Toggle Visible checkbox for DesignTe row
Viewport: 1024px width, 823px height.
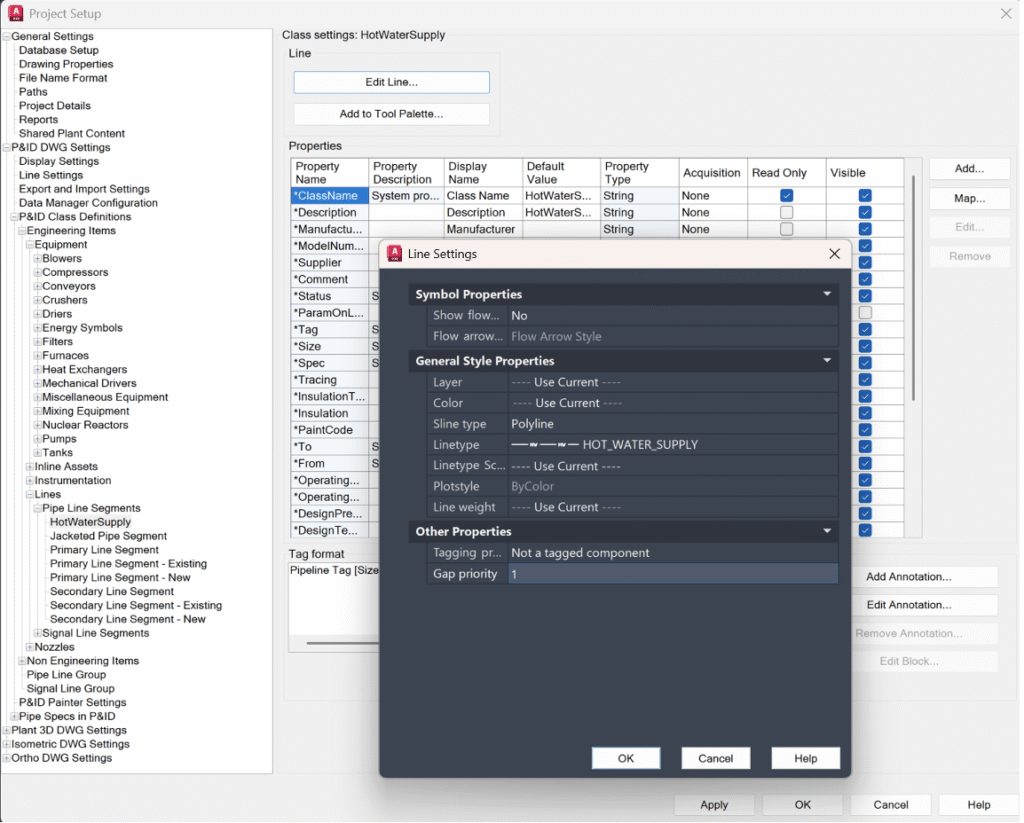point(865,530)
